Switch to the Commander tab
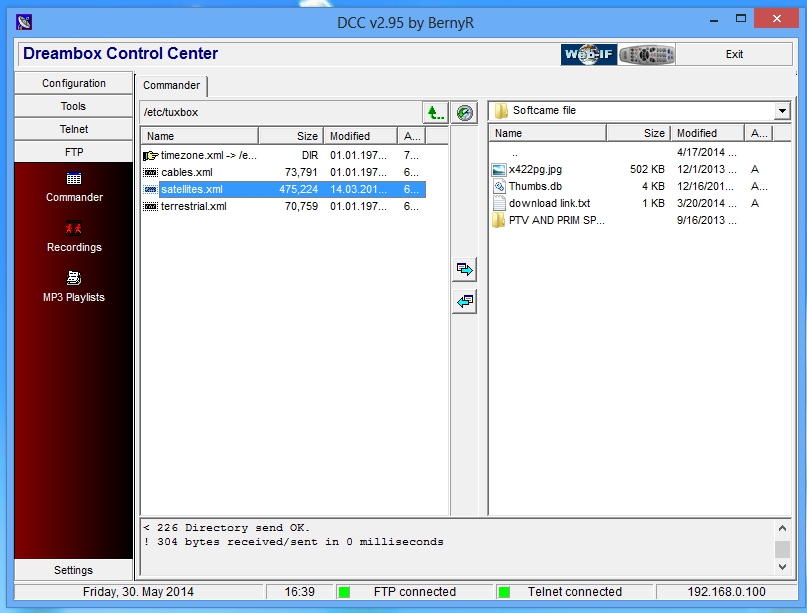The height and width of the screenshot is (613, 807). pyautogui.click(x=171, y=85)
